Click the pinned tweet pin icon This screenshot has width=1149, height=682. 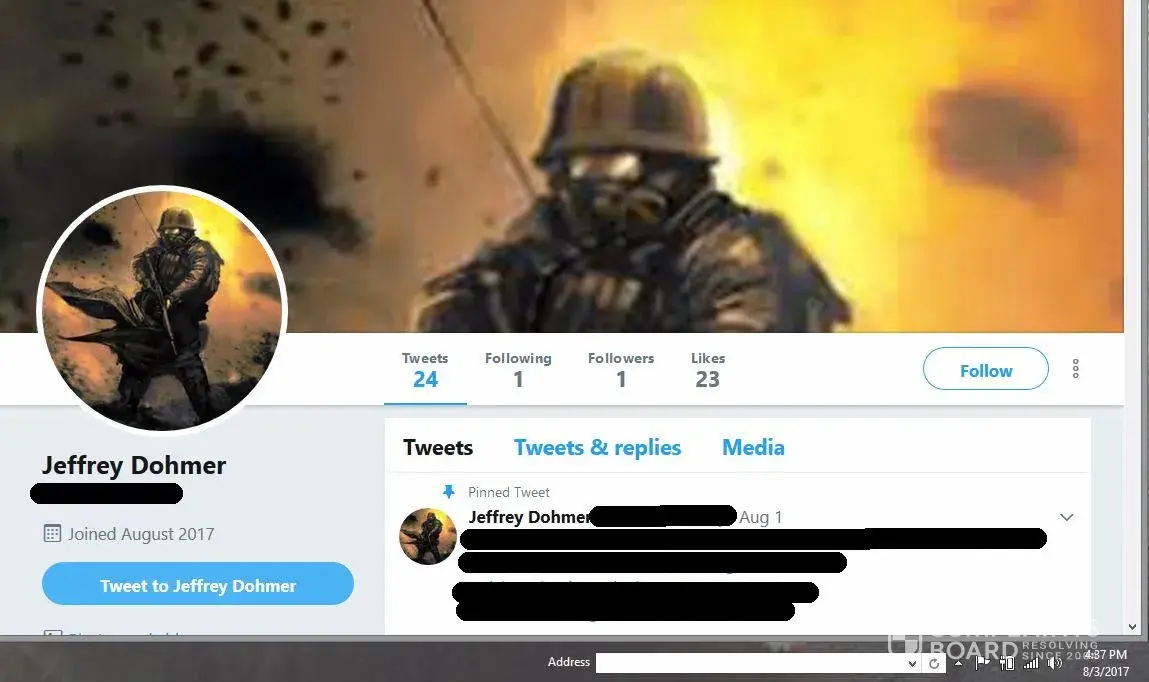tap(448, 492)
